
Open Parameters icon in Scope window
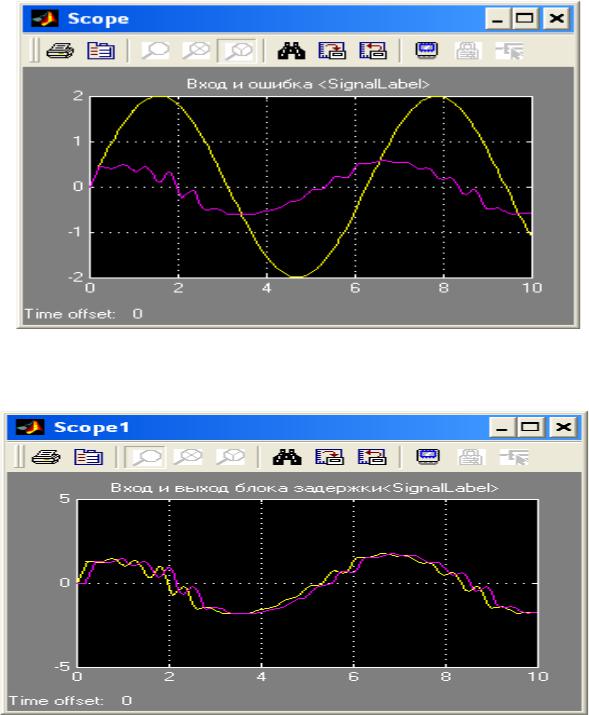coord(101,51)
